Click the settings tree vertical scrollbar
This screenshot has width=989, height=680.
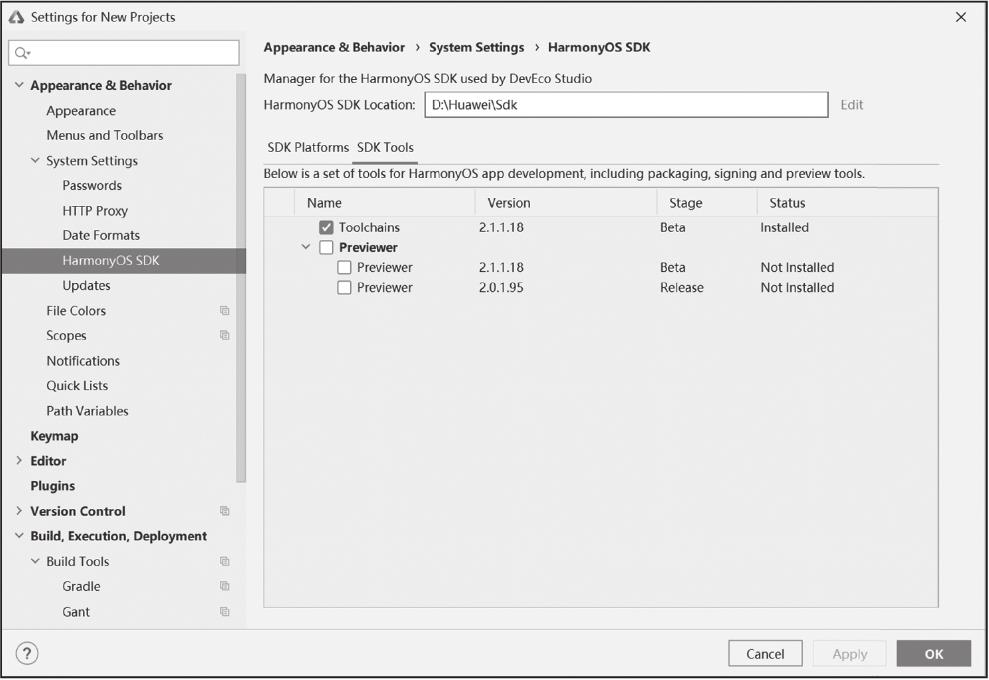pos(241,280)
